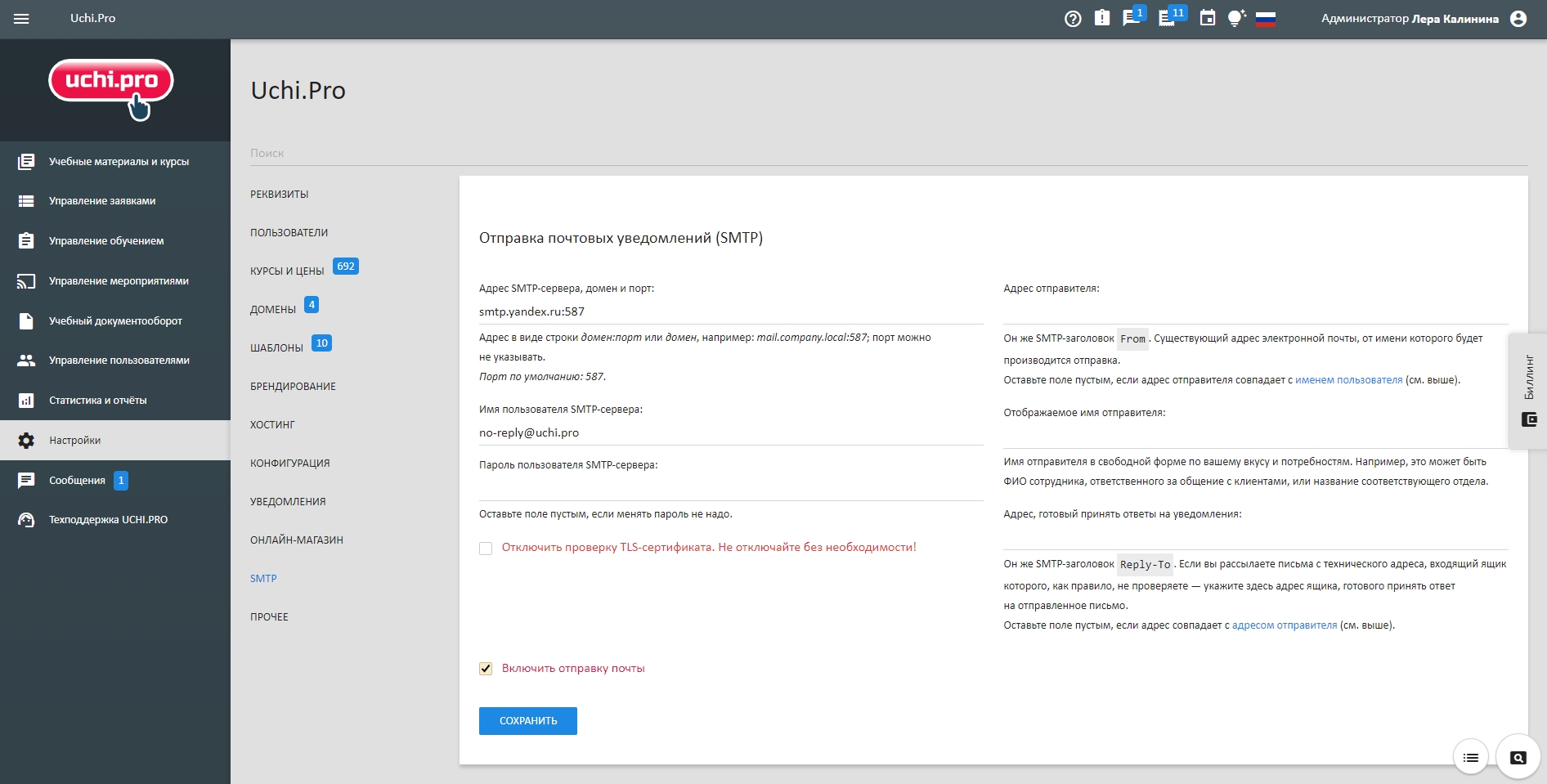Open Сообщения in the sidebar
Viewport: 1547px width, 784px height.
coord(115,481)
